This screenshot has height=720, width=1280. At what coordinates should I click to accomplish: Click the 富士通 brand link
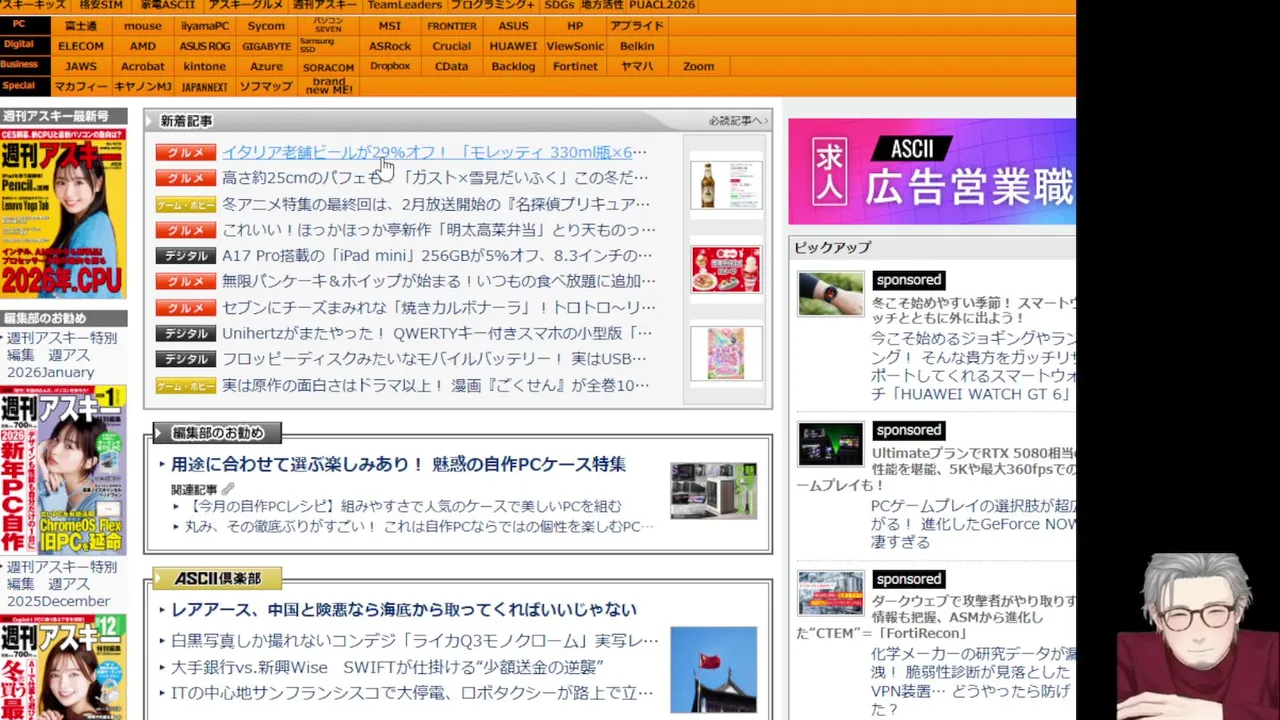[81, 26]
